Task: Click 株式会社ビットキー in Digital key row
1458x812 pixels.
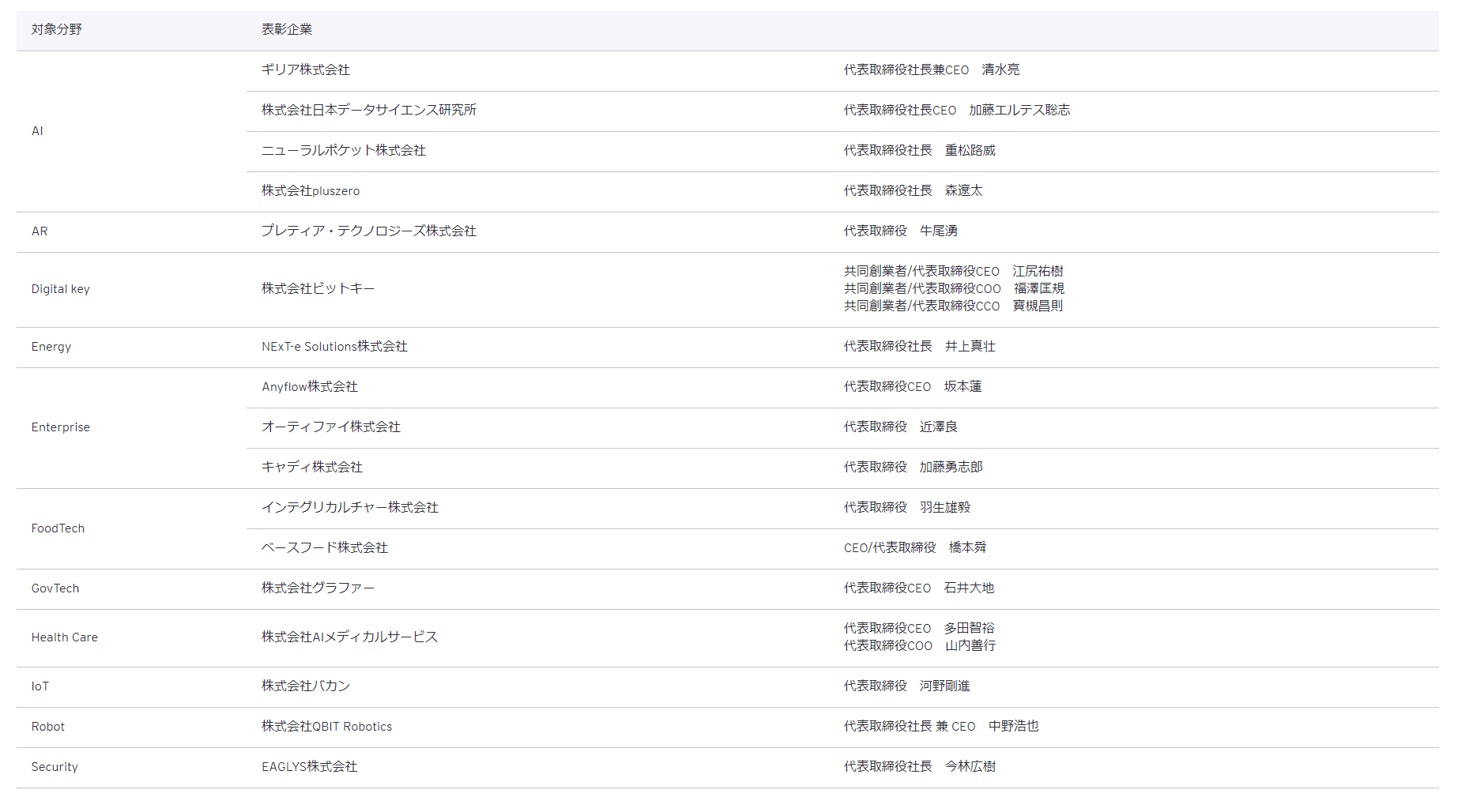Action: tap(318, 289)
